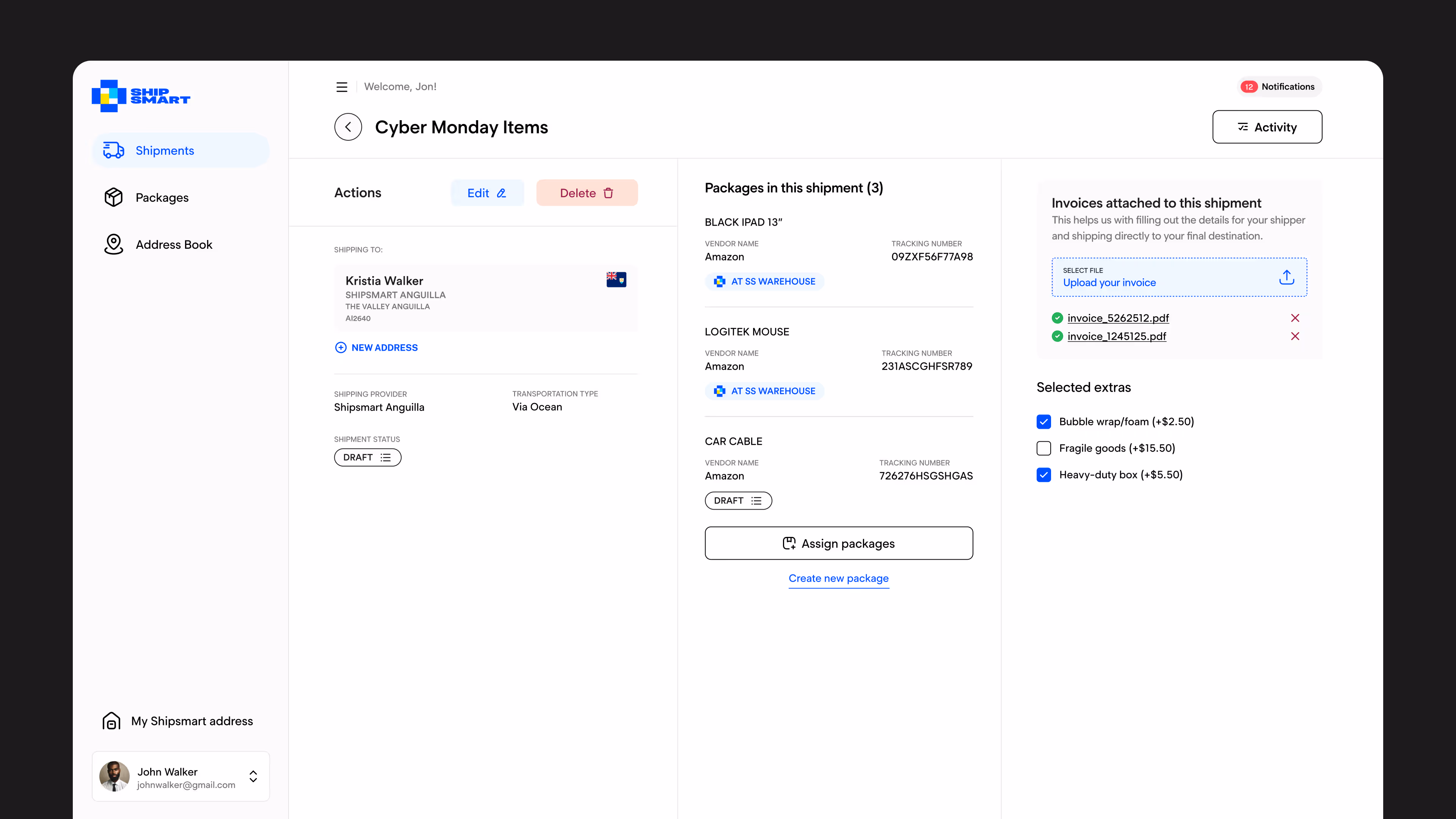
Task: Click the Assign packages button
Action: pos(838,543)
